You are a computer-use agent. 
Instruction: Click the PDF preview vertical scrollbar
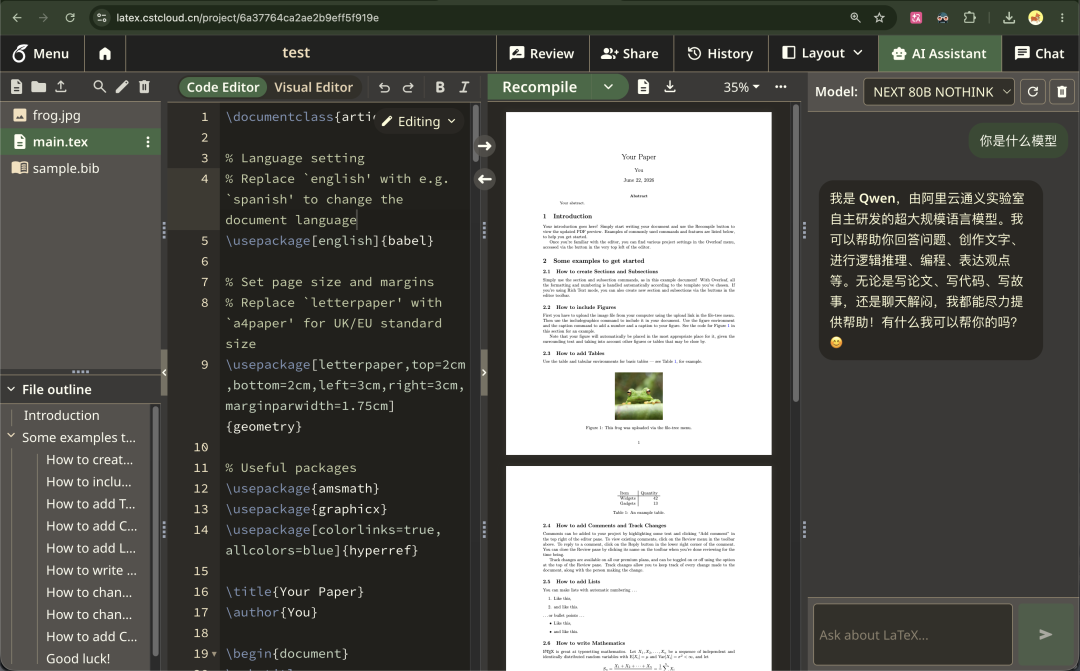pos(796,253)
